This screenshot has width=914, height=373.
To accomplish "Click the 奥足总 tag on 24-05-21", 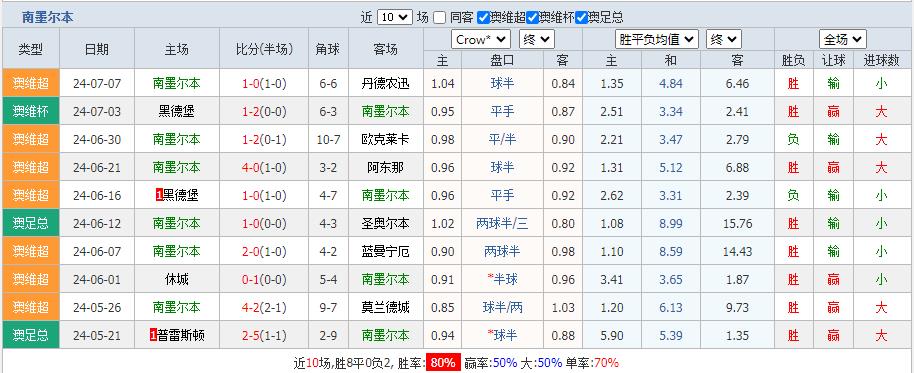I will pos(31,335).
